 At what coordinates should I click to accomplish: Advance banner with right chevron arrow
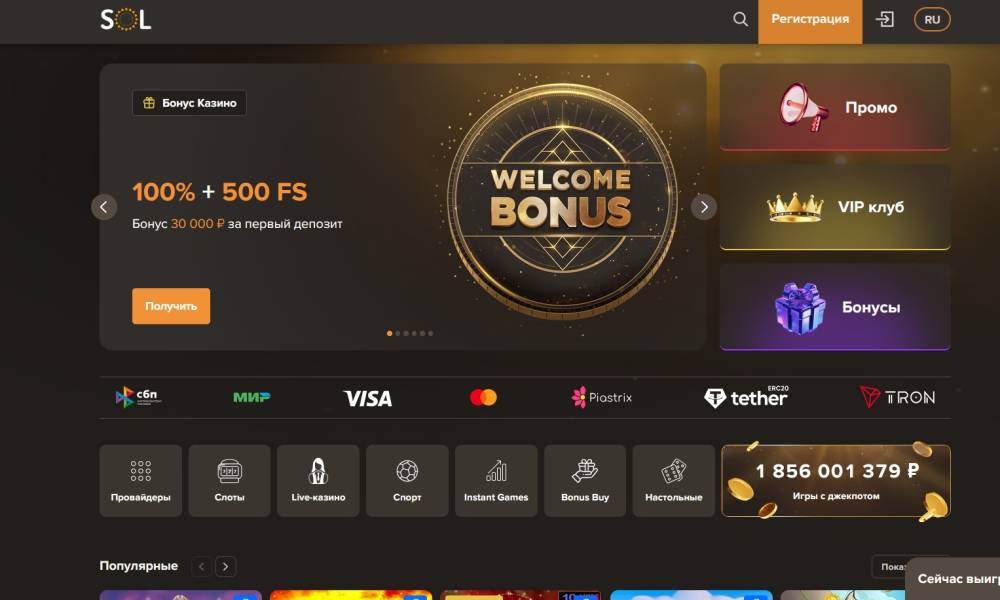click(703, 207)
